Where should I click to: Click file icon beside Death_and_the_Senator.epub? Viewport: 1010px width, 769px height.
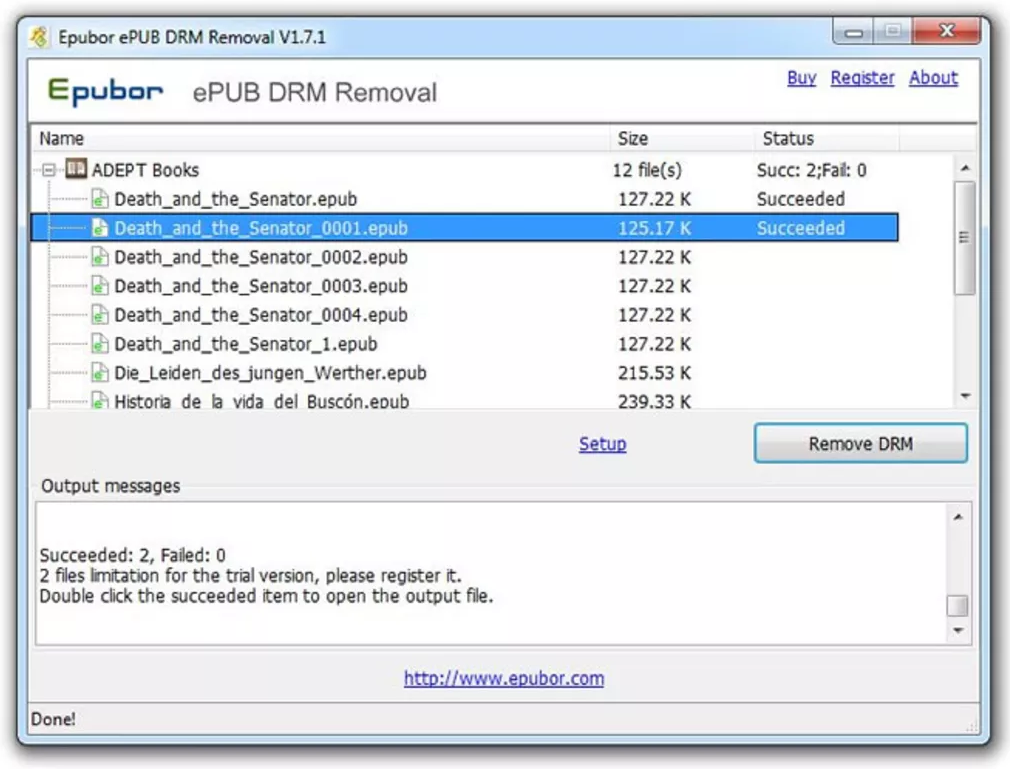click(100, 199)
